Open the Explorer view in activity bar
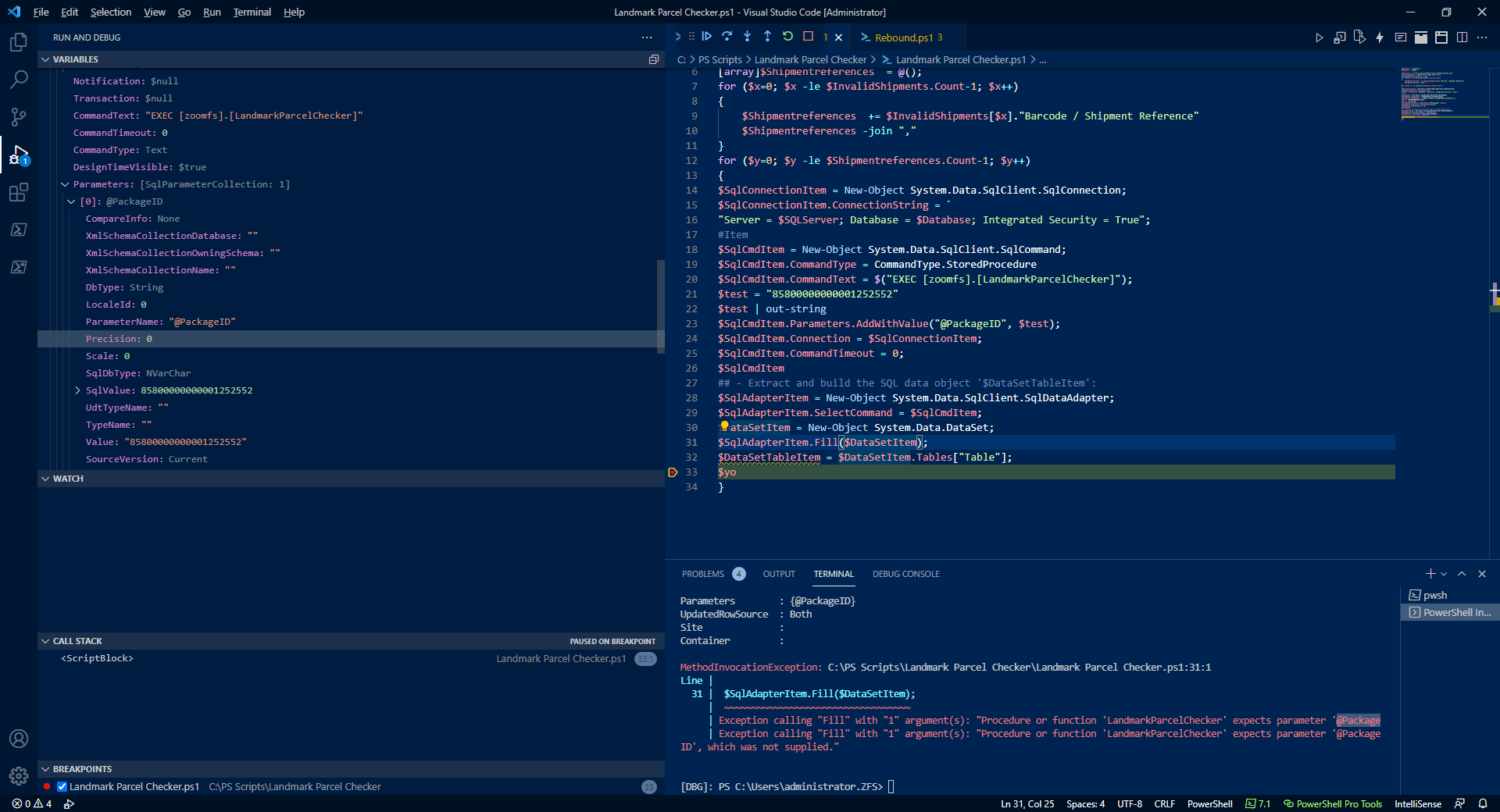The height and width of the screenshot is (812, 1500). coord(19,42)
